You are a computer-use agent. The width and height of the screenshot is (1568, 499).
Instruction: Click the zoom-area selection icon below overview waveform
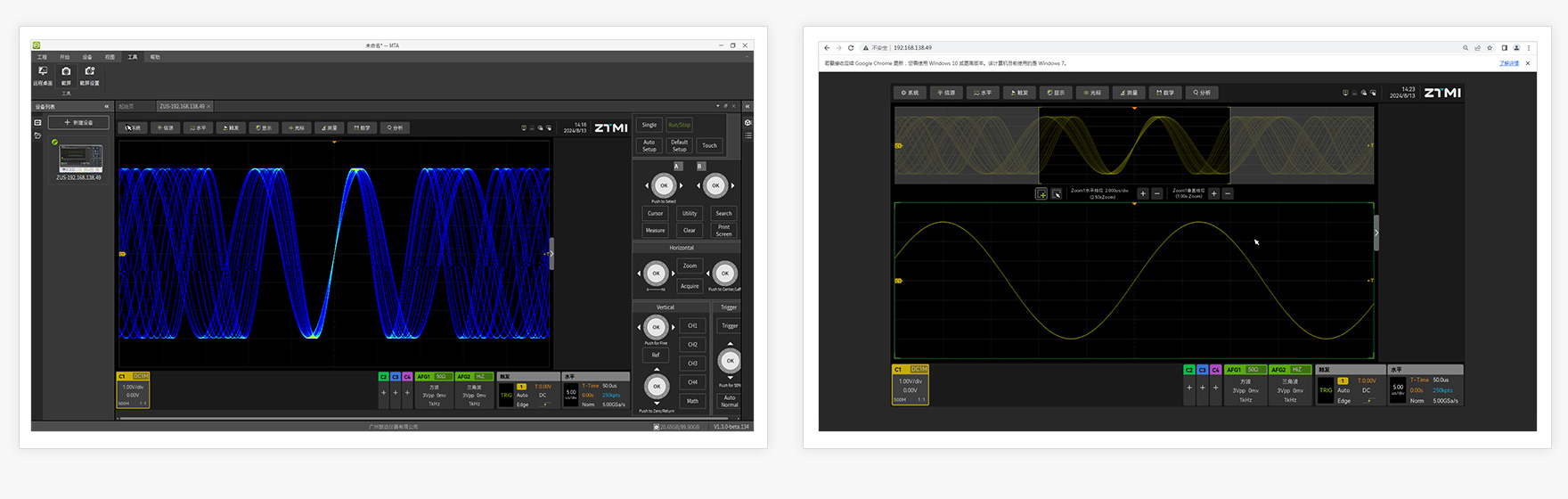tap(1041, 193)
